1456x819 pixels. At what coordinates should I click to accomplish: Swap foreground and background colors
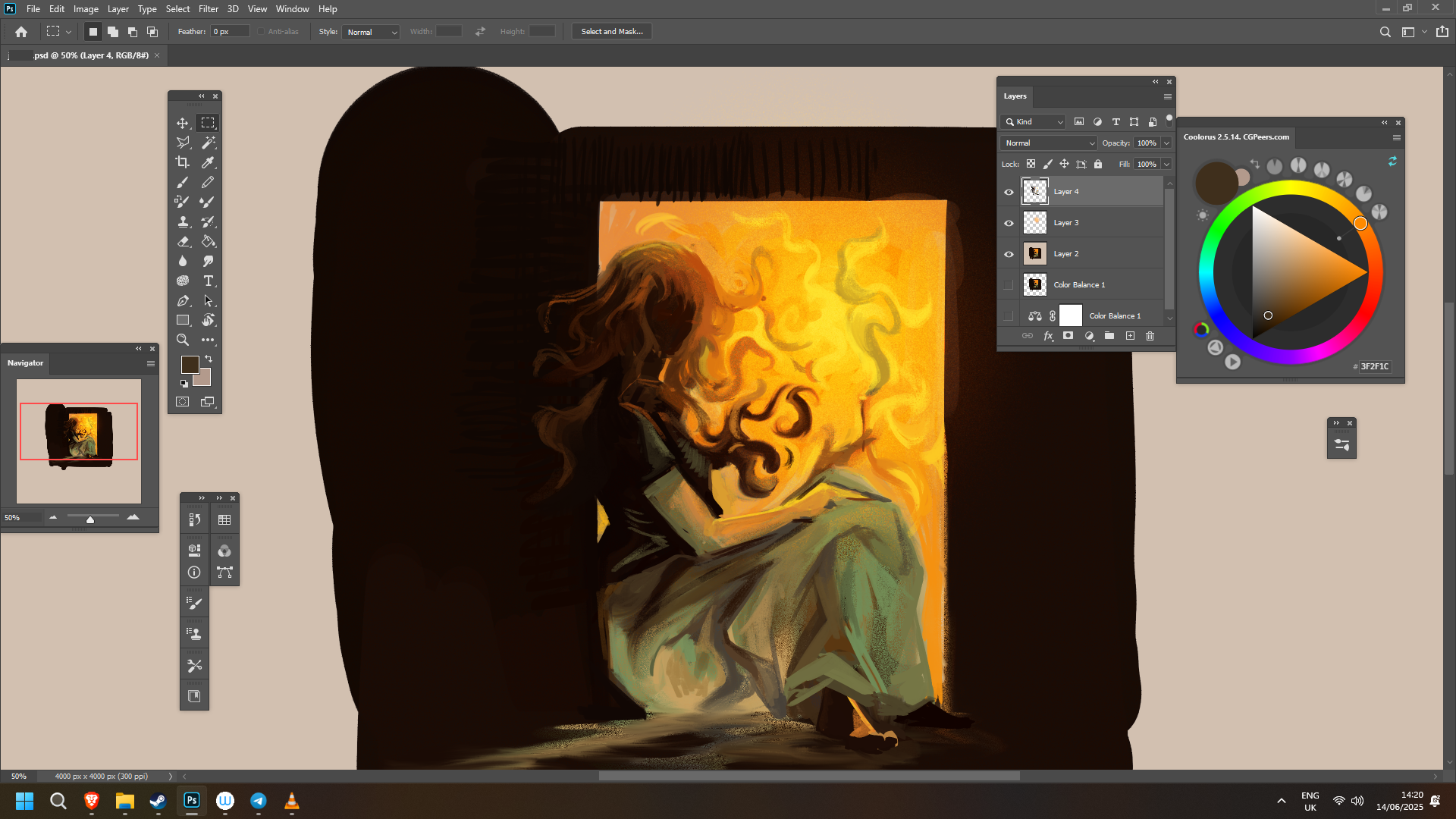pyautogui.click(x=209, y=359)
